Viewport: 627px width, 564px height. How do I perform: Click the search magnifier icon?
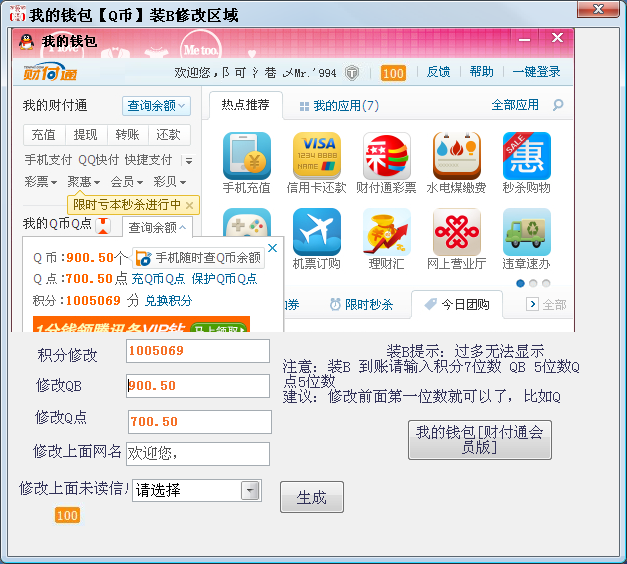click(x=558, y=105)
